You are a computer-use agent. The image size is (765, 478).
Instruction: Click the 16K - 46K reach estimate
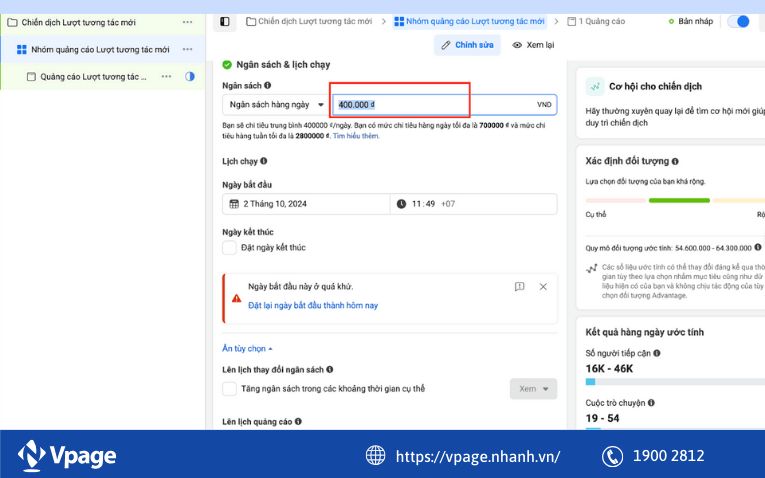(609, 369)
